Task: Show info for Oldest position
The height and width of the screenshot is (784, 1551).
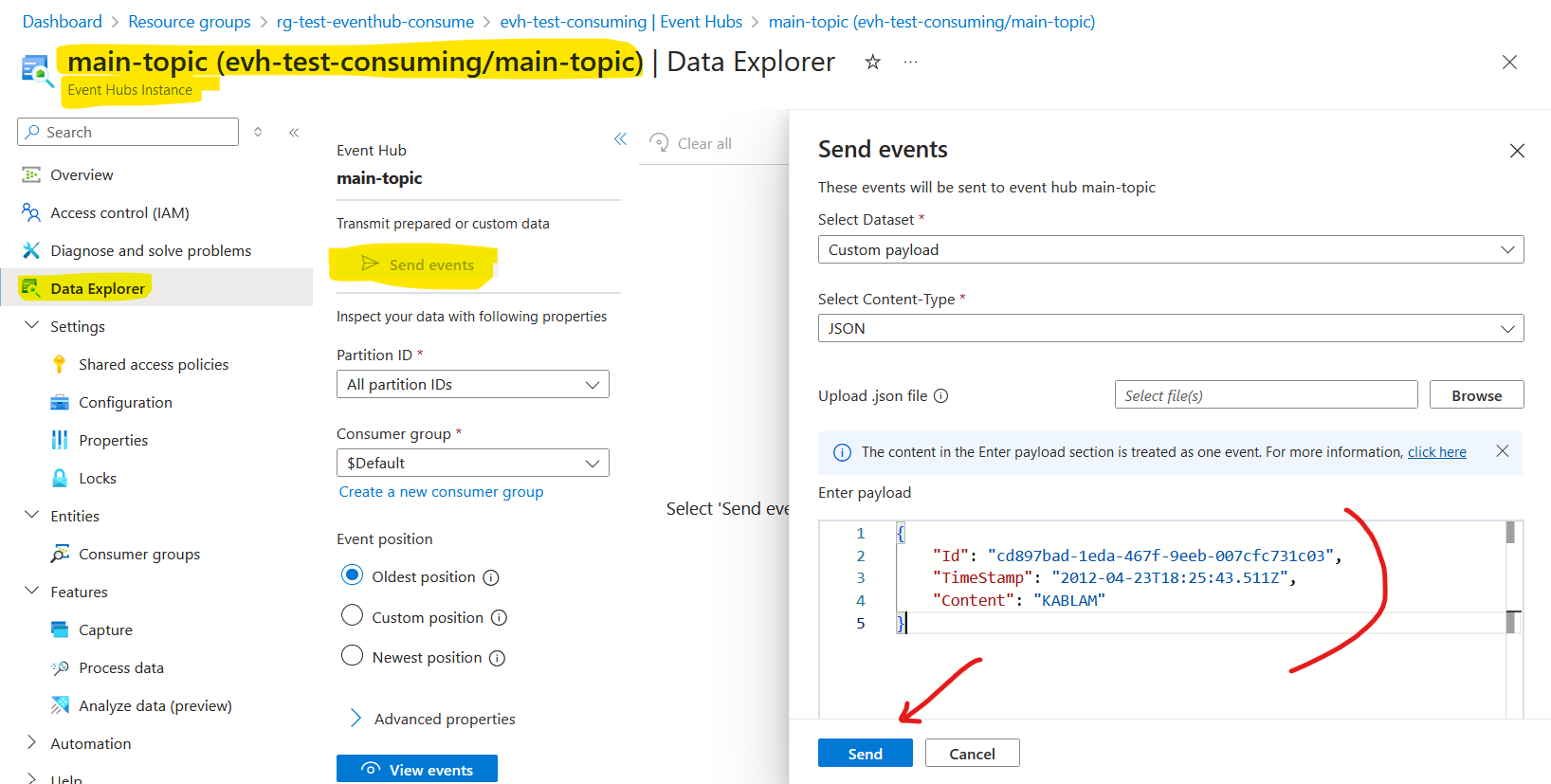Action: pyautogui.click(x=491, y=577)
